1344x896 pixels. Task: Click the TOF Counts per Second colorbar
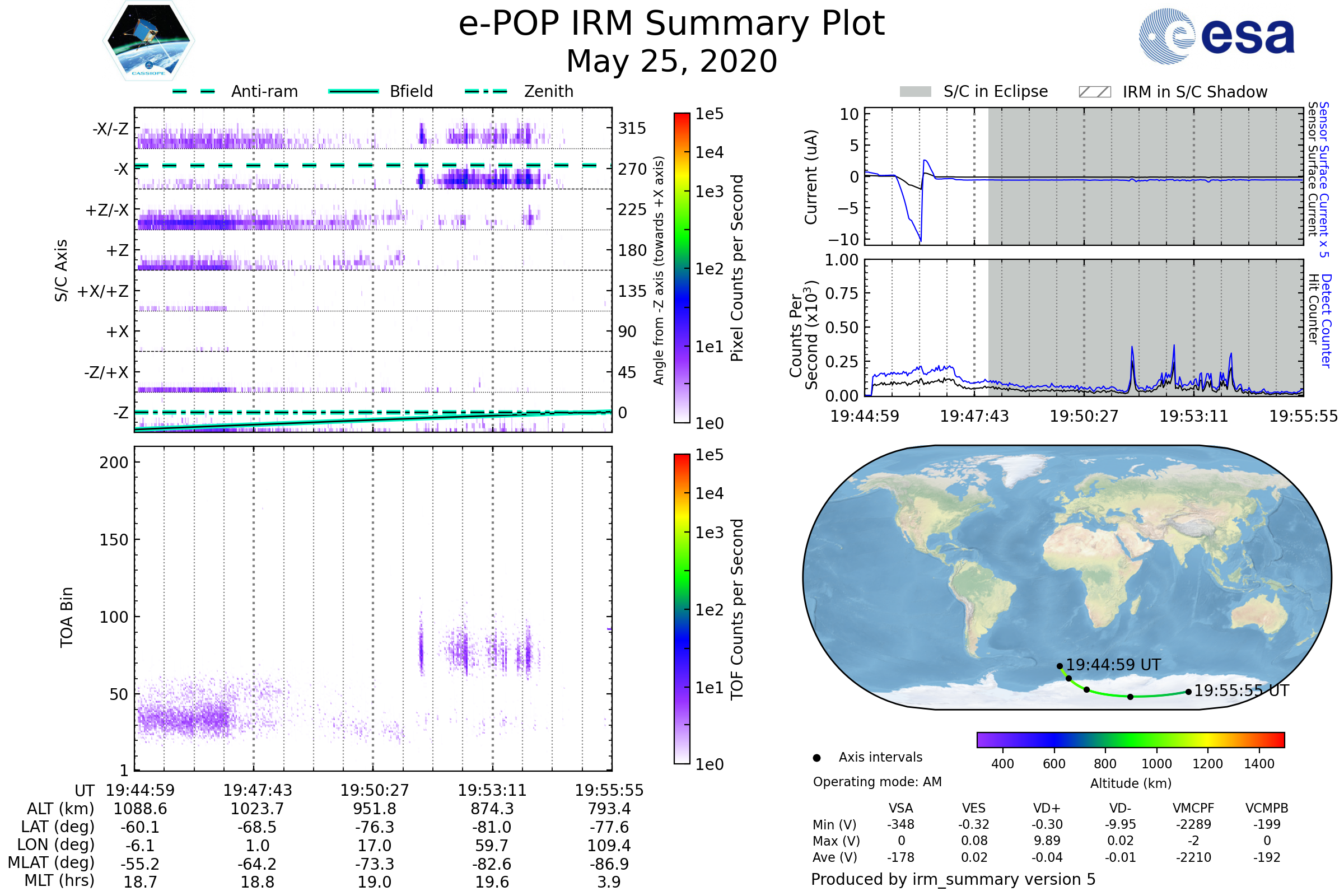[x=682, y=609]
